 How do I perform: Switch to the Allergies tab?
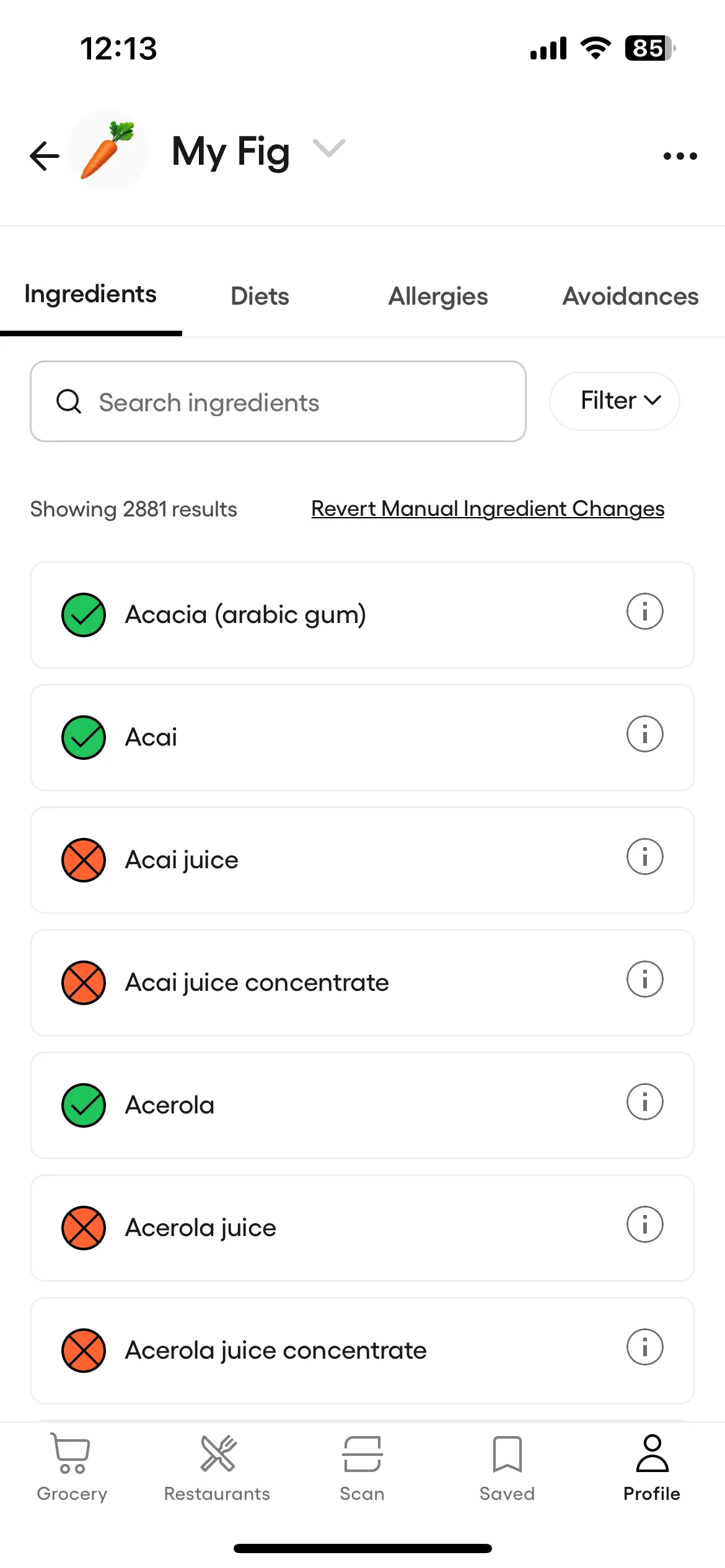(x=438, y=297)
